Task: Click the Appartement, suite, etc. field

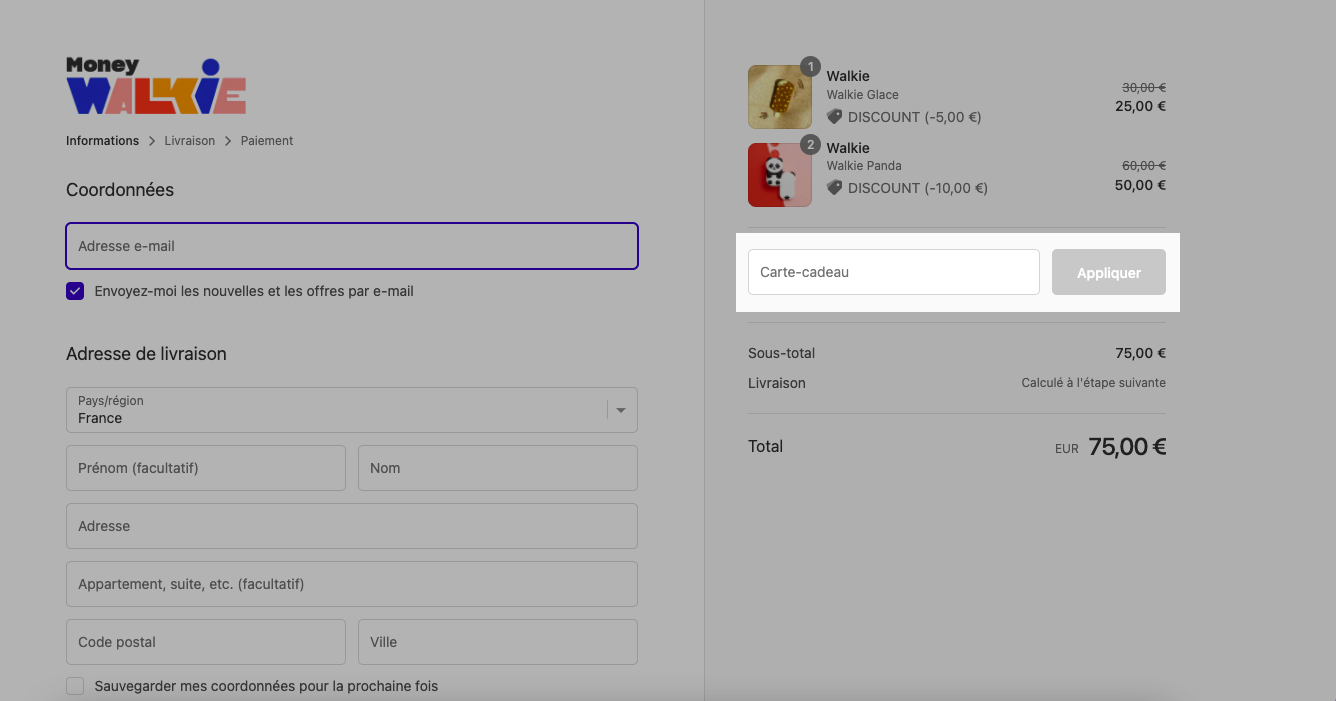Action: [x=352, y=584]
